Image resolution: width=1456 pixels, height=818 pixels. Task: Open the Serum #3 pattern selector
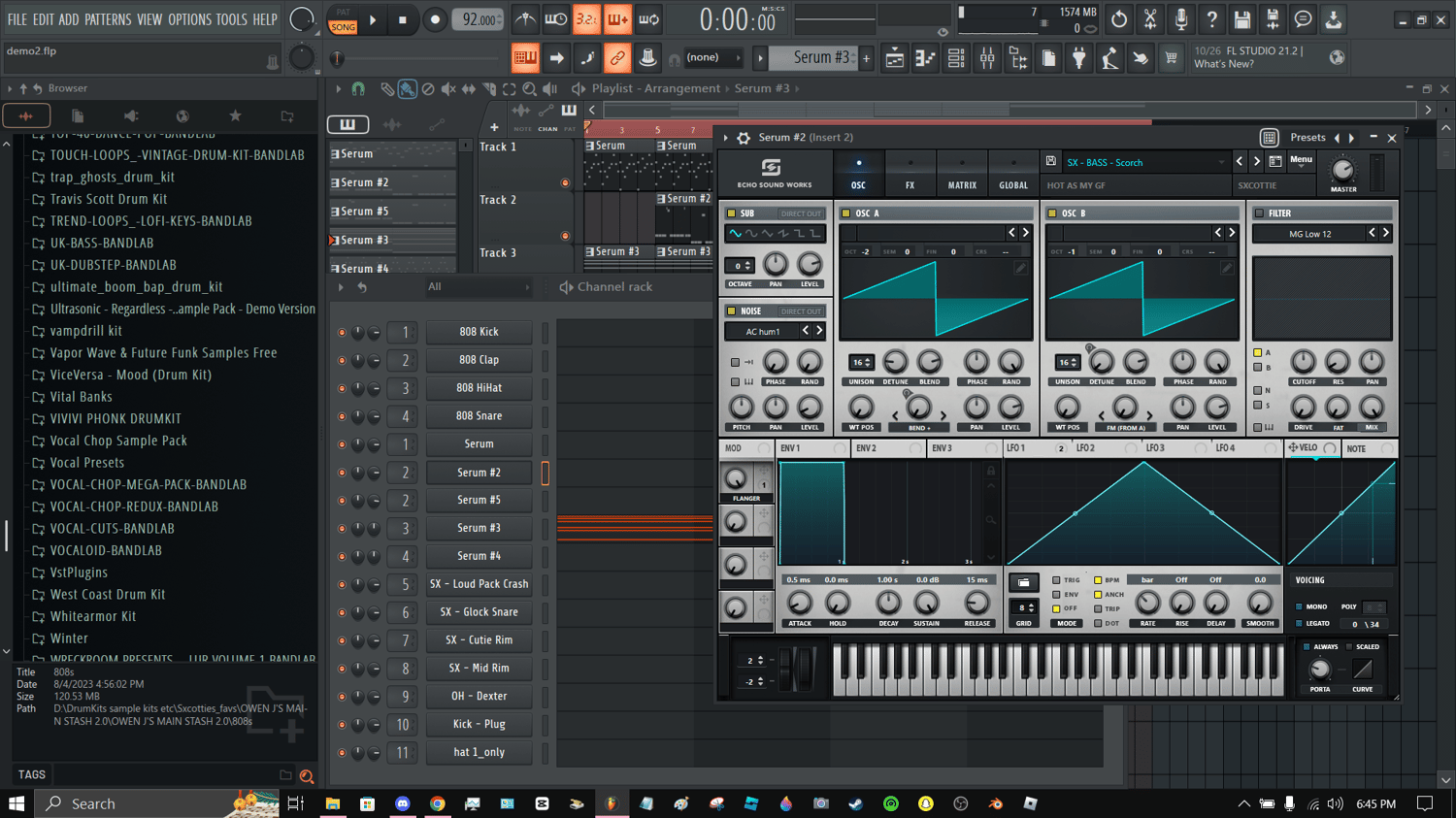(x=813, y=58)
